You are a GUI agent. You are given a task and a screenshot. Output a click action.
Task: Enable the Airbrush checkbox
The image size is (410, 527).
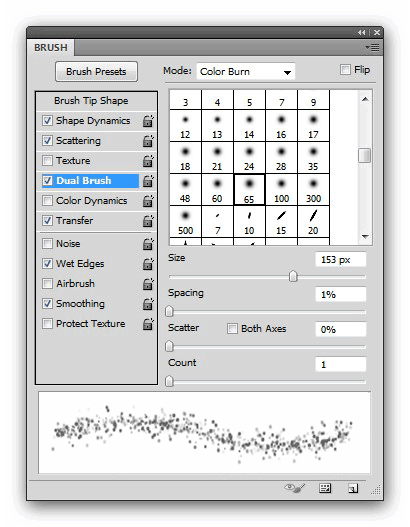tap(47, 283)
